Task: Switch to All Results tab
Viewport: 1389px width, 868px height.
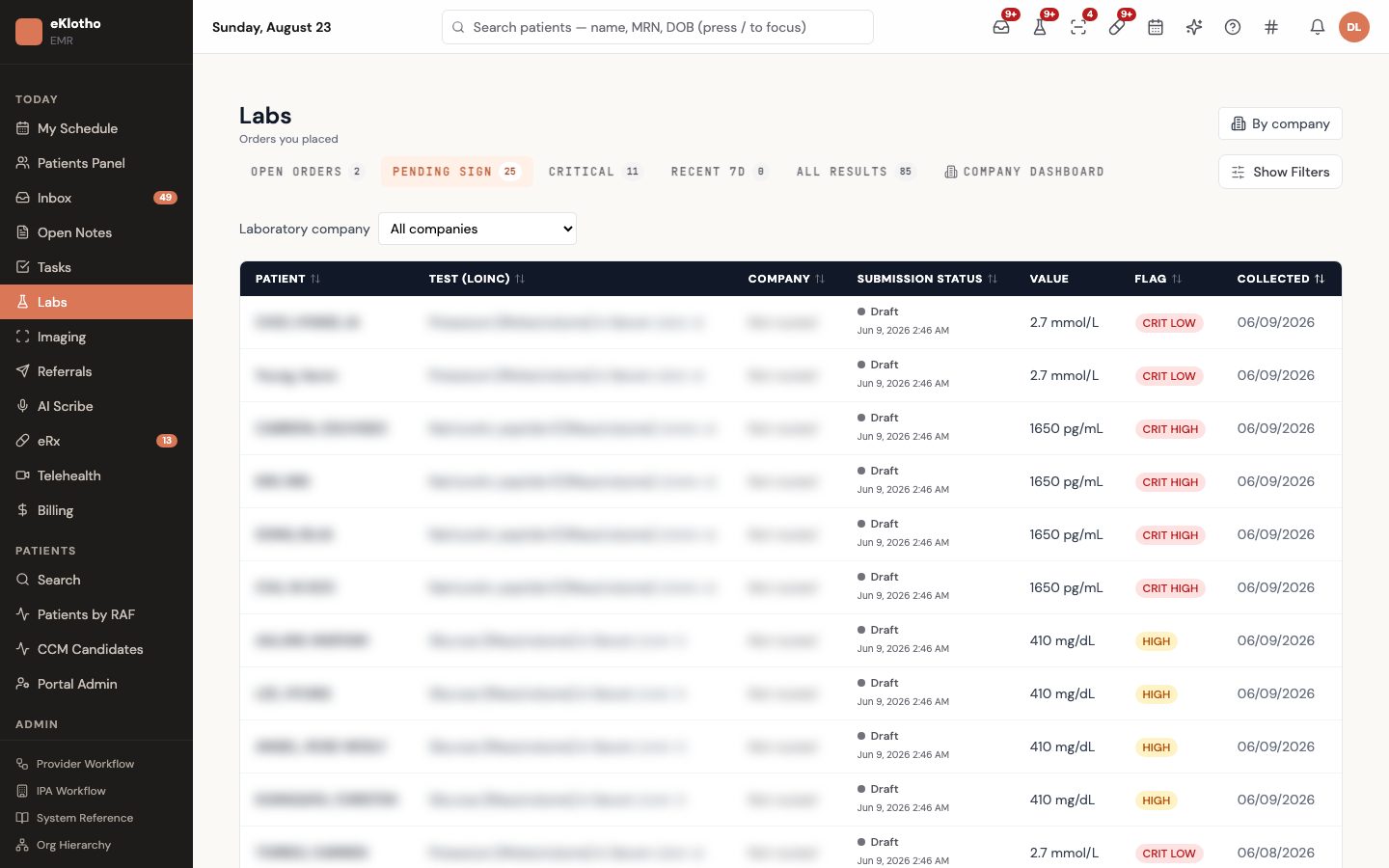Action: pyautogui.click(x=855, y=172)
